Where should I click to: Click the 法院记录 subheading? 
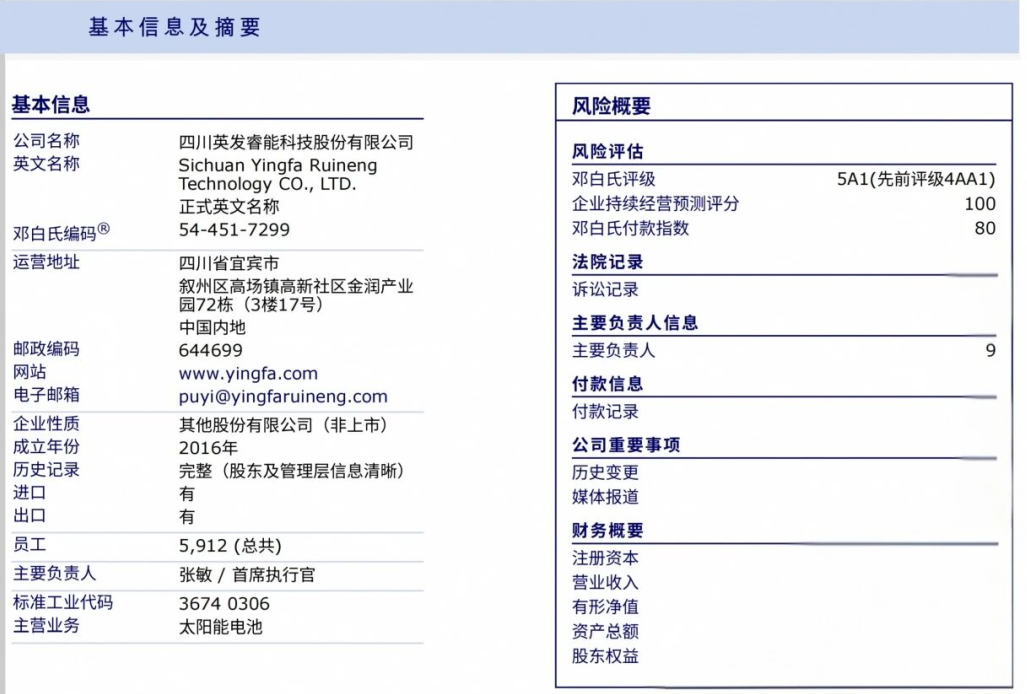(x=608, y=262)
